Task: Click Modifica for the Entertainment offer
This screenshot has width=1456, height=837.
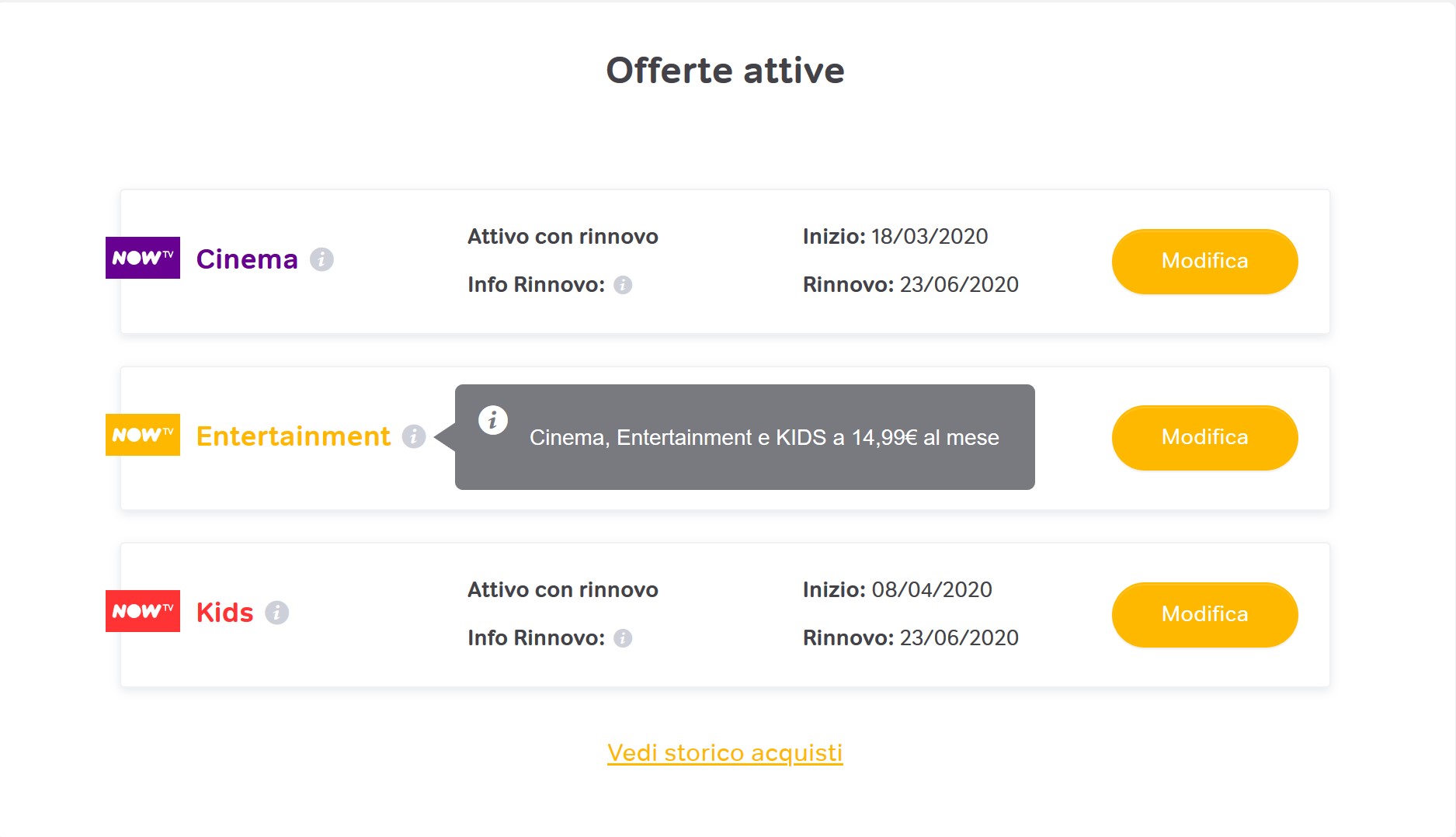Action: [1204, 438]
